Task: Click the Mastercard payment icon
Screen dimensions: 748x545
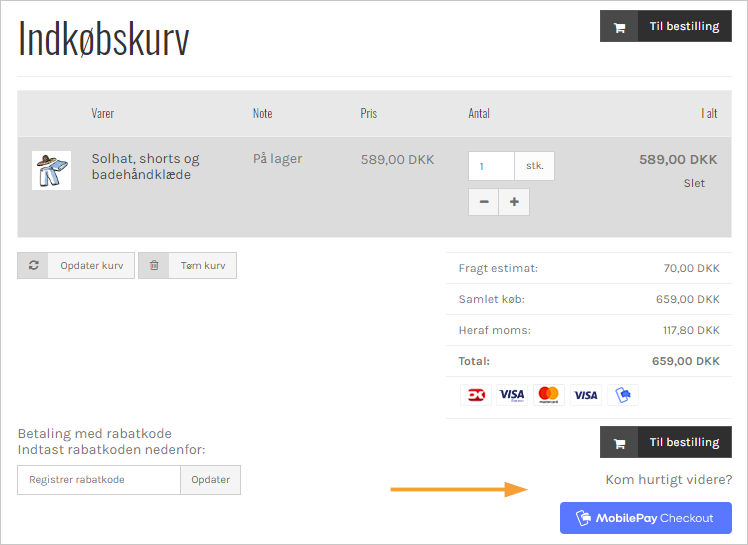Action: 548,394
